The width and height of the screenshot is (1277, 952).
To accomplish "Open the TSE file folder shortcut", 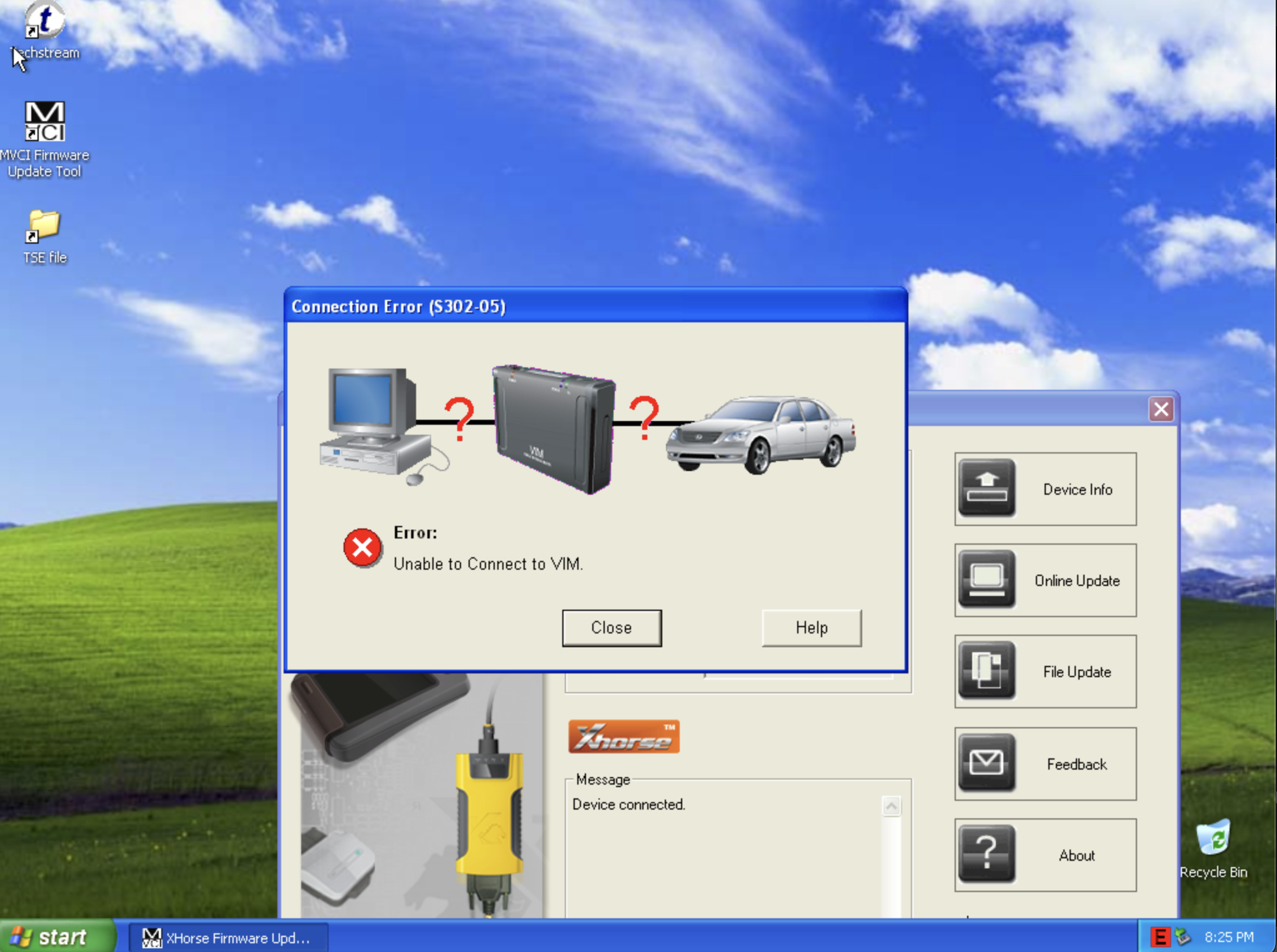I will coord(44,226).
